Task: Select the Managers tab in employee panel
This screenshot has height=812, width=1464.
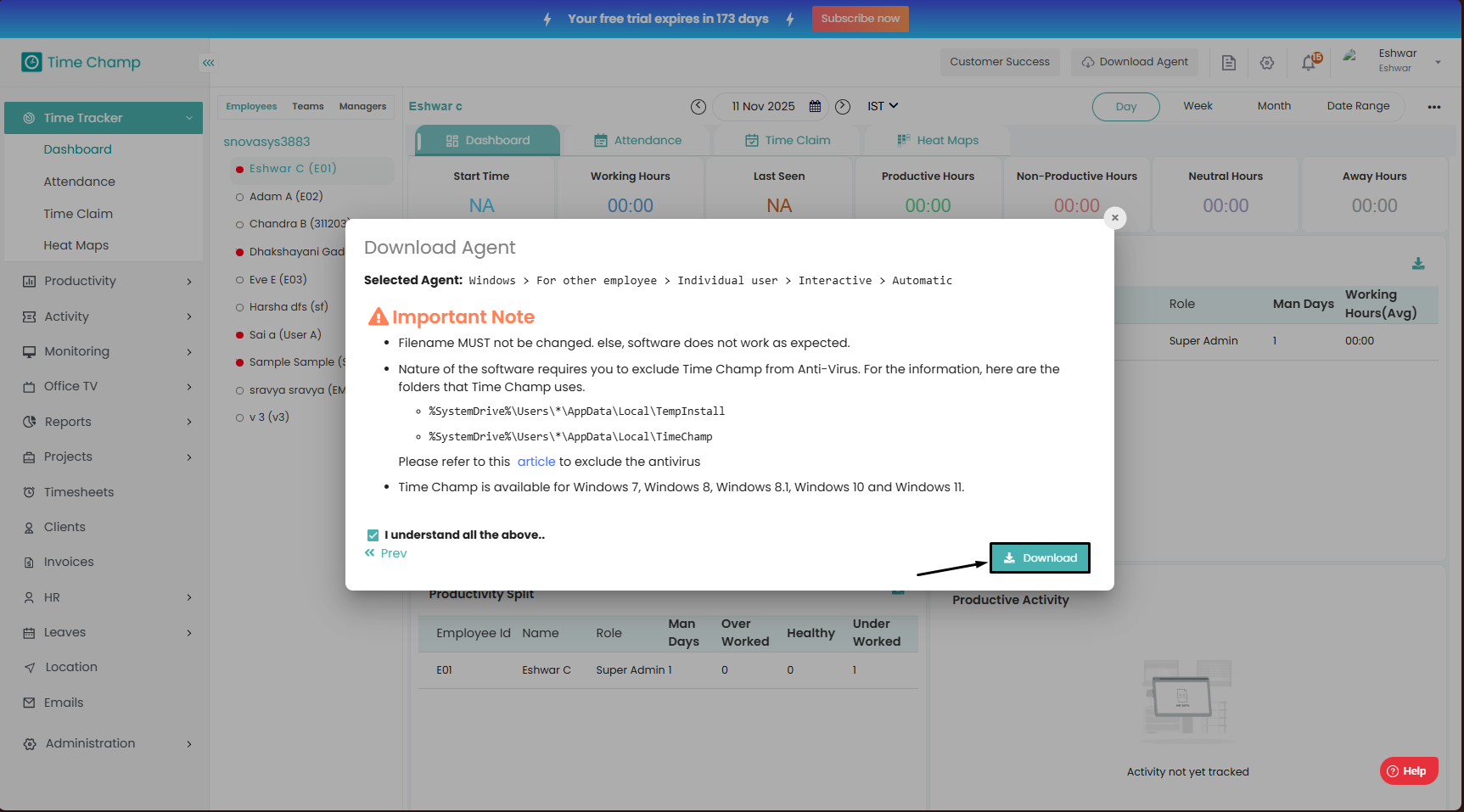Action: click(x=362, y=107)
